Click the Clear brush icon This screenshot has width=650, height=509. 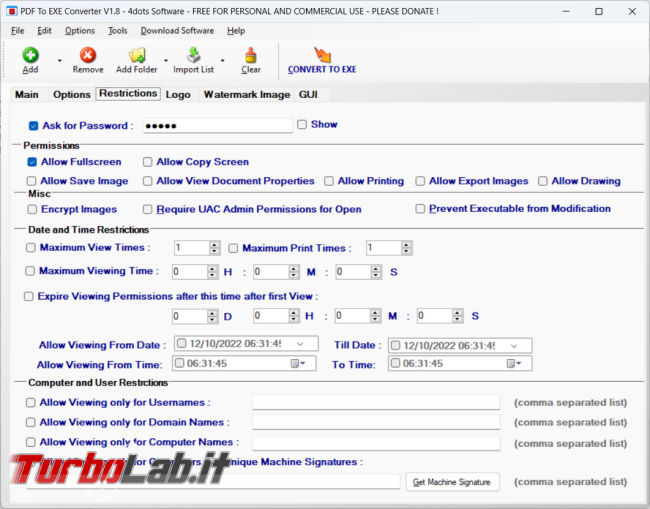251,55
